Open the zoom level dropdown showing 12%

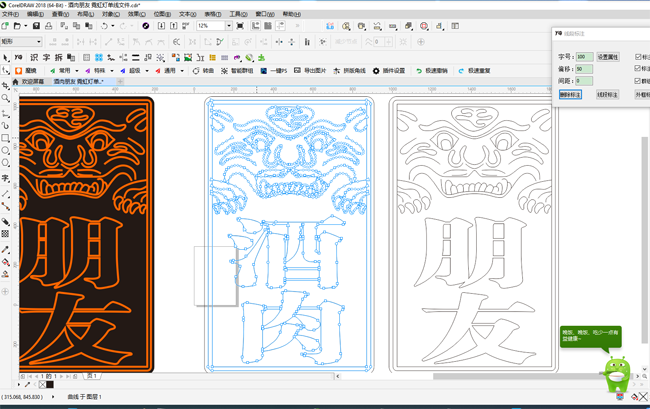[x=229, y=26]
